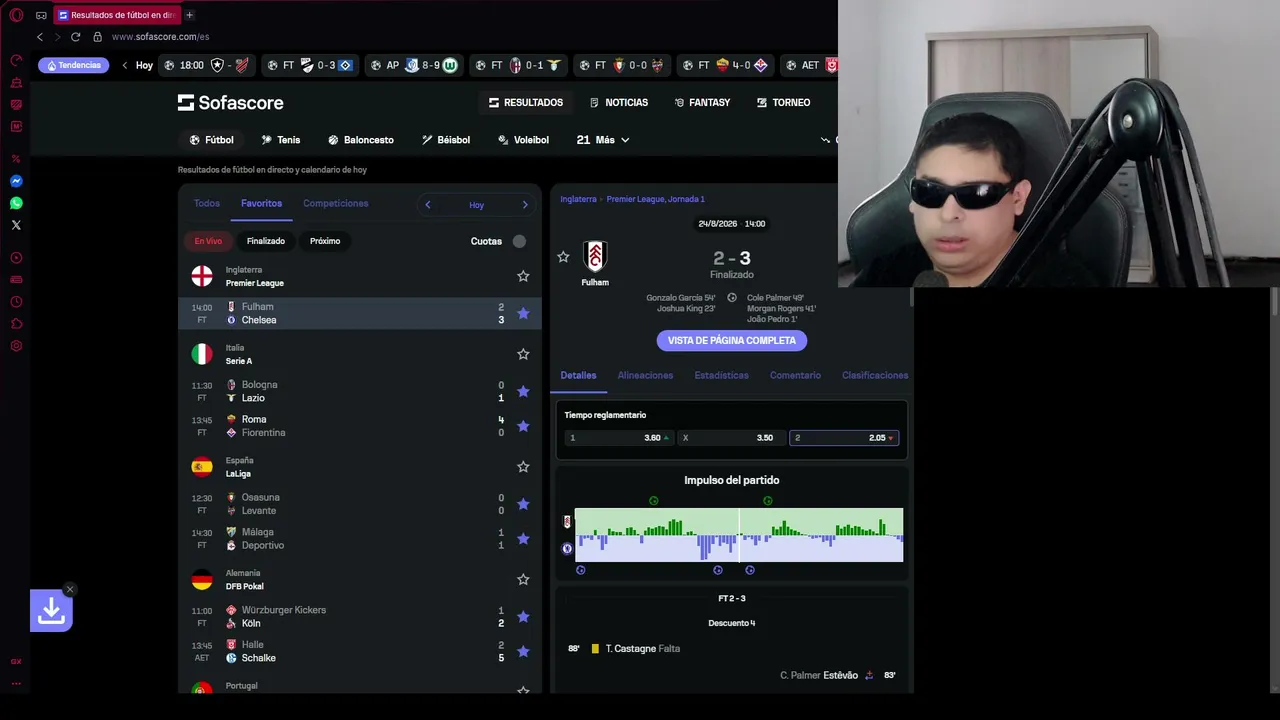Select draw odds 3.50
The width and height of the screenshot is (1280, 720).
[731, 438]
